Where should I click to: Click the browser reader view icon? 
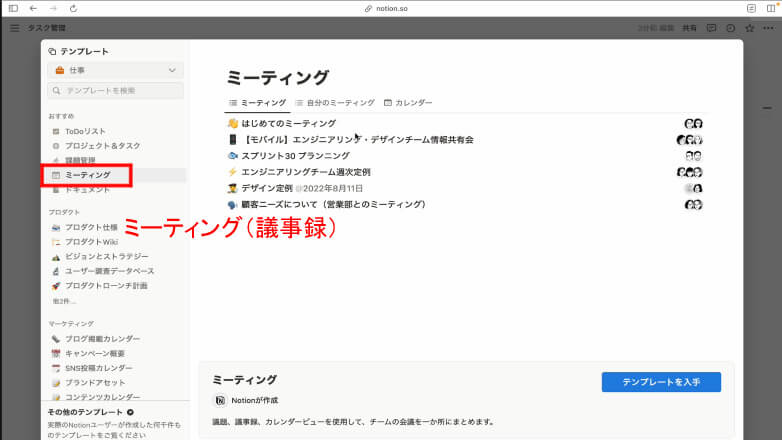(751, 8)
